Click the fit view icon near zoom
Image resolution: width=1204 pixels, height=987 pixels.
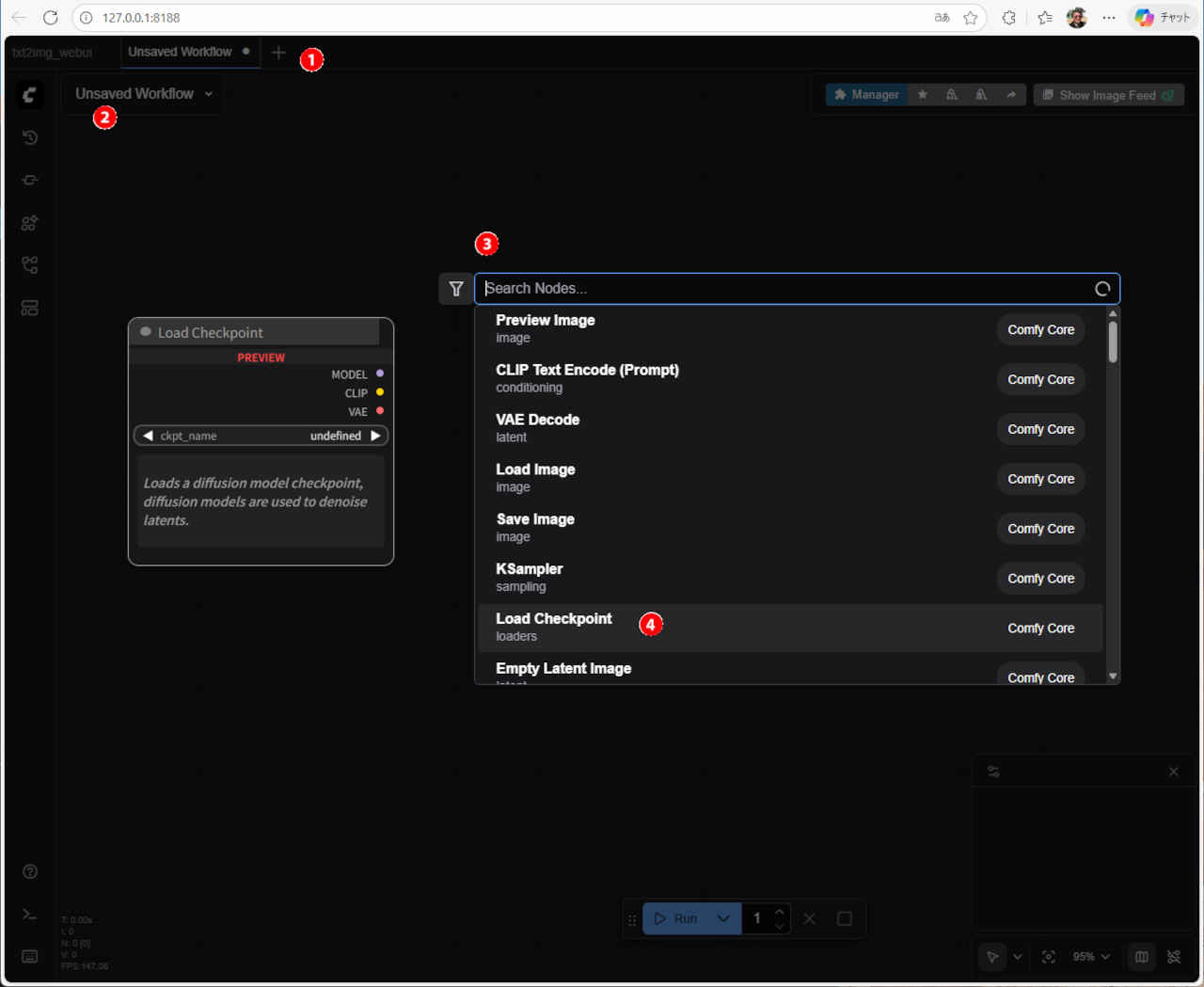point(1048,957)
